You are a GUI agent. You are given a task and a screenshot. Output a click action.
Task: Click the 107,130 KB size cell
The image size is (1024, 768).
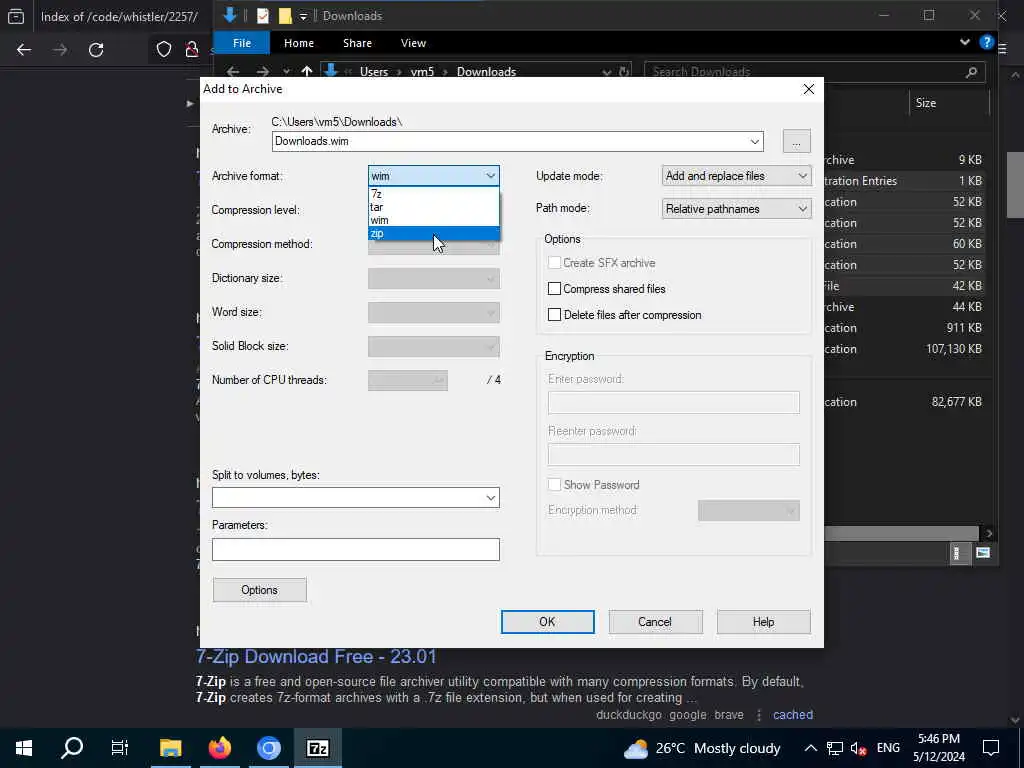tap(953, 349)
